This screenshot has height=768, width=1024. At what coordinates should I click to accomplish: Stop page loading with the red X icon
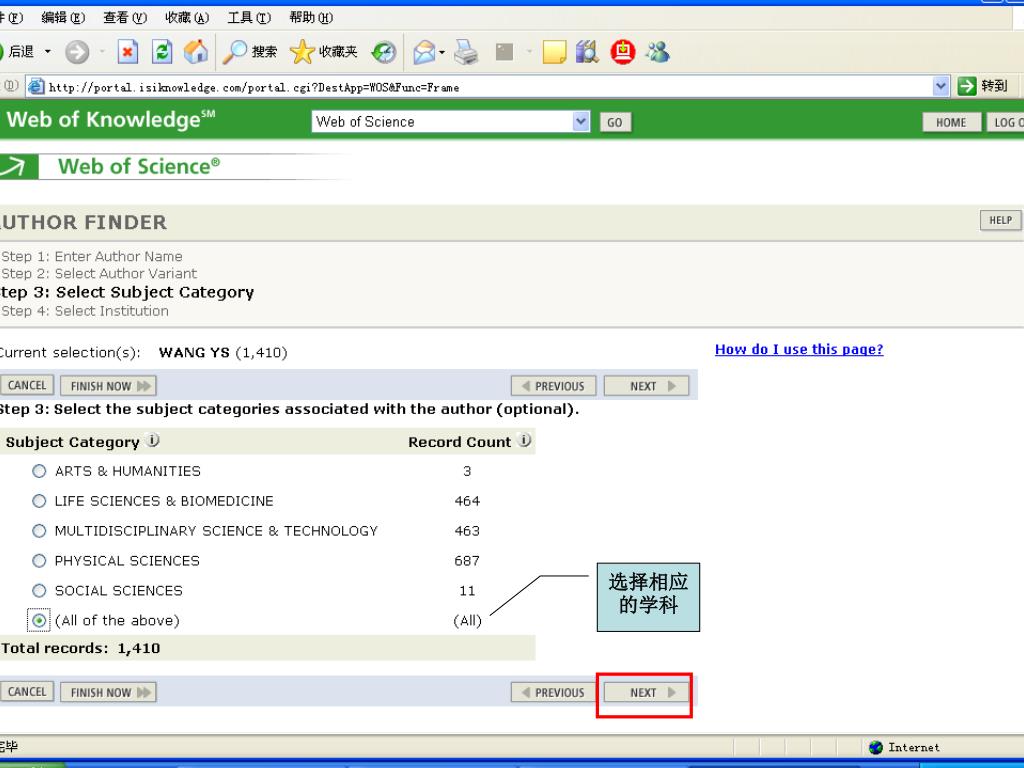tap(127, 52)
